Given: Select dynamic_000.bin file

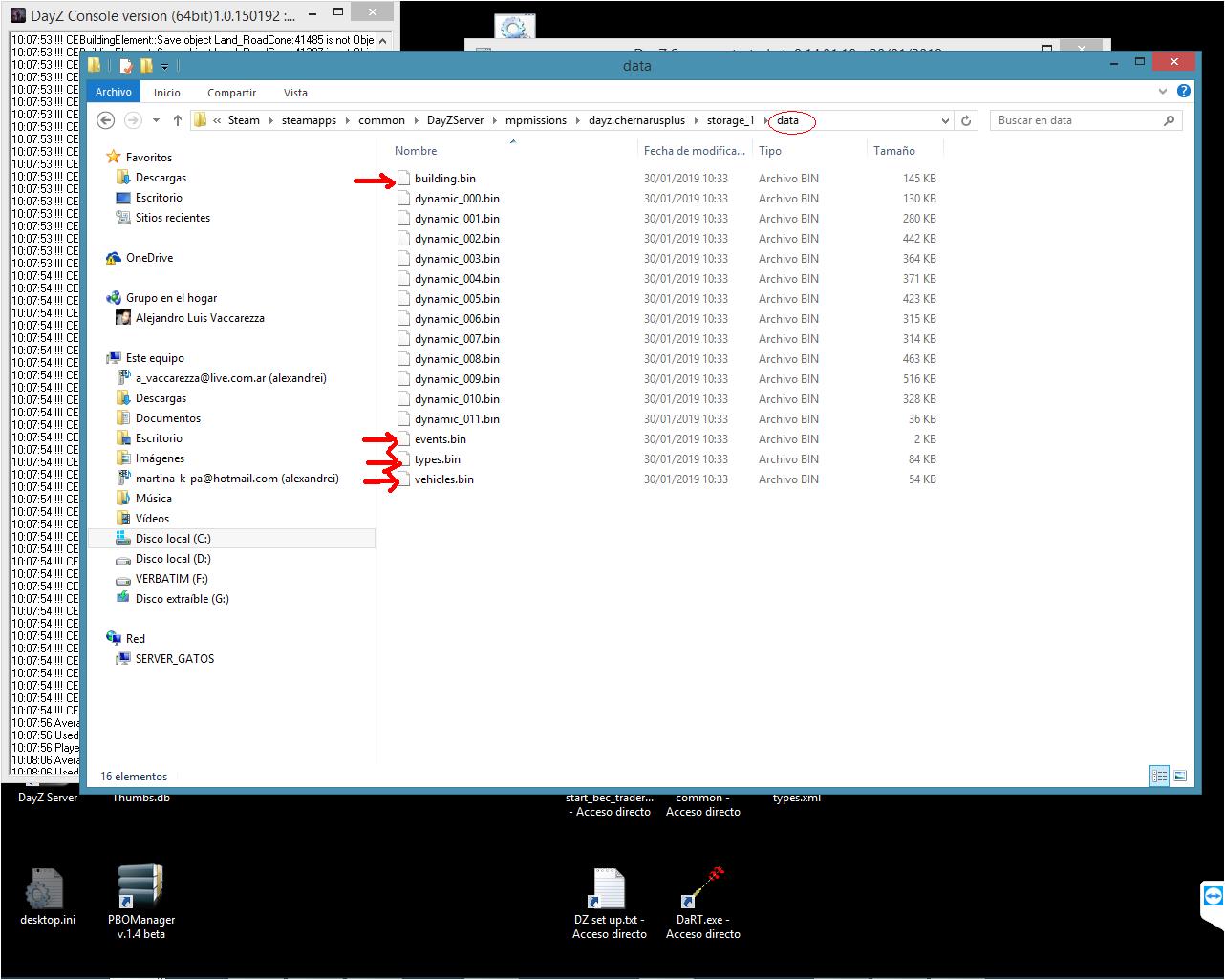Looking at the screenshot, I should [457, 199].
